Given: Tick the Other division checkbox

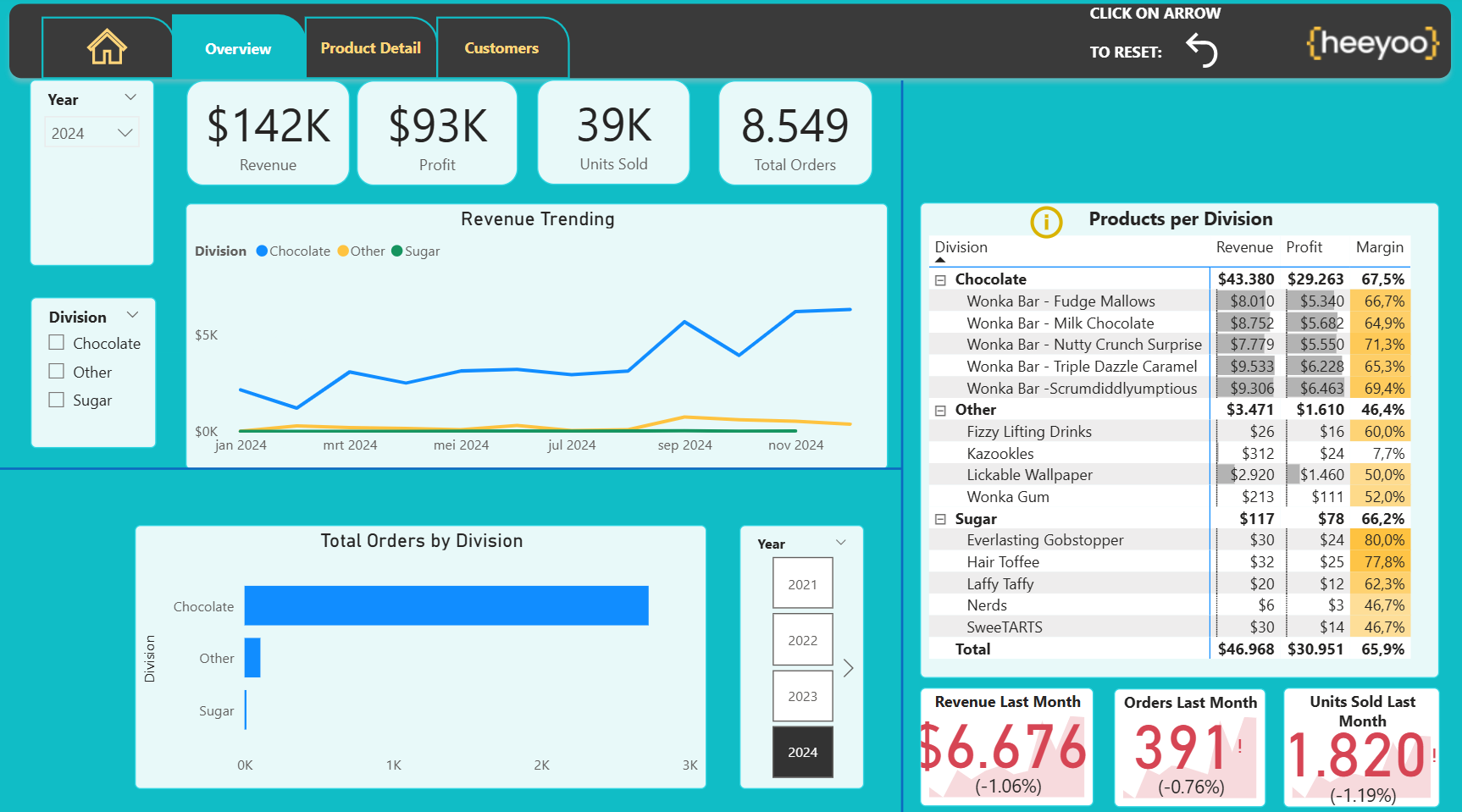Looking at the screenshot, I should [x=57, y=371].
